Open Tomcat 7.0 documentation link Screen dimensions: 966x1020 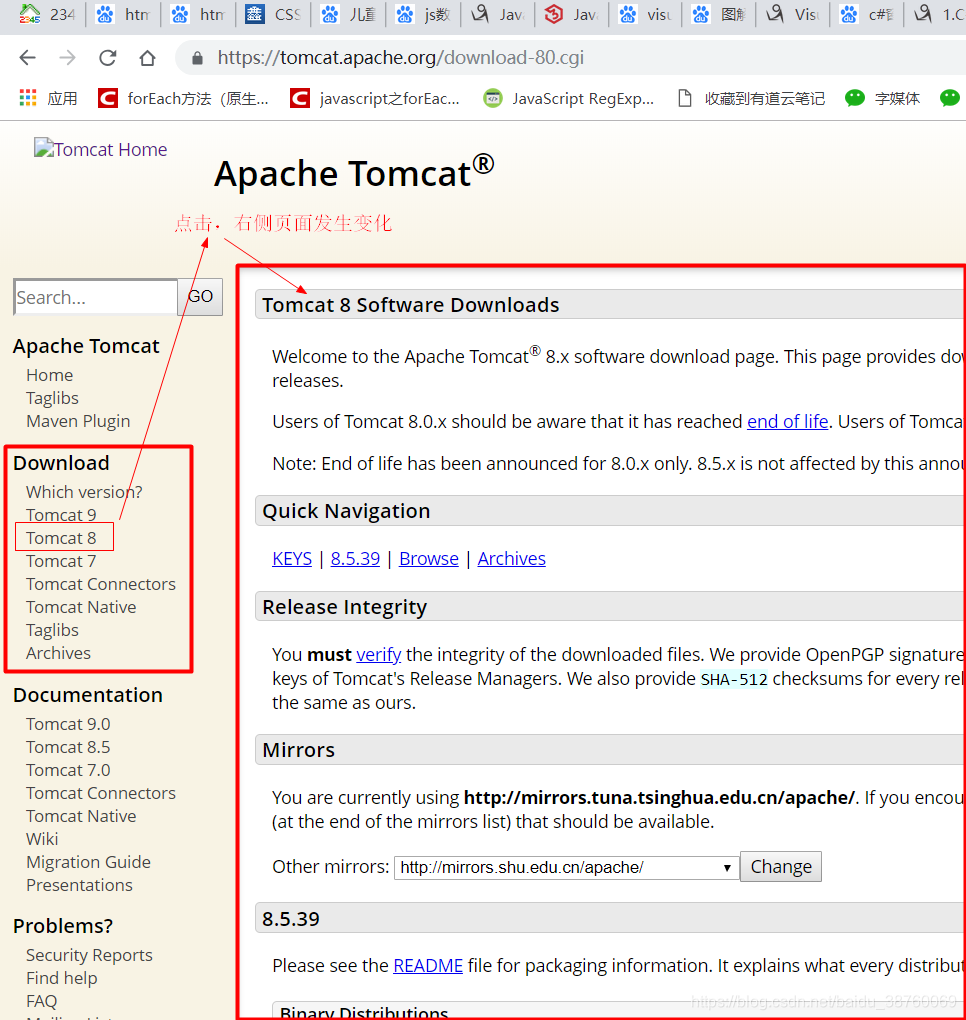coord(68,770)
